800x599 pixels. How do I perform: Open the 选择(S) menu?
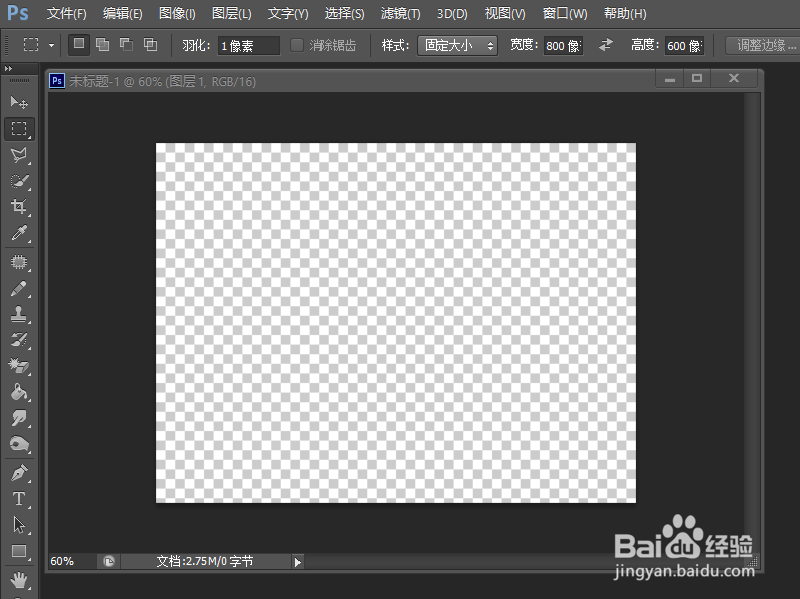pyautogui.click(x=345, y=13)
